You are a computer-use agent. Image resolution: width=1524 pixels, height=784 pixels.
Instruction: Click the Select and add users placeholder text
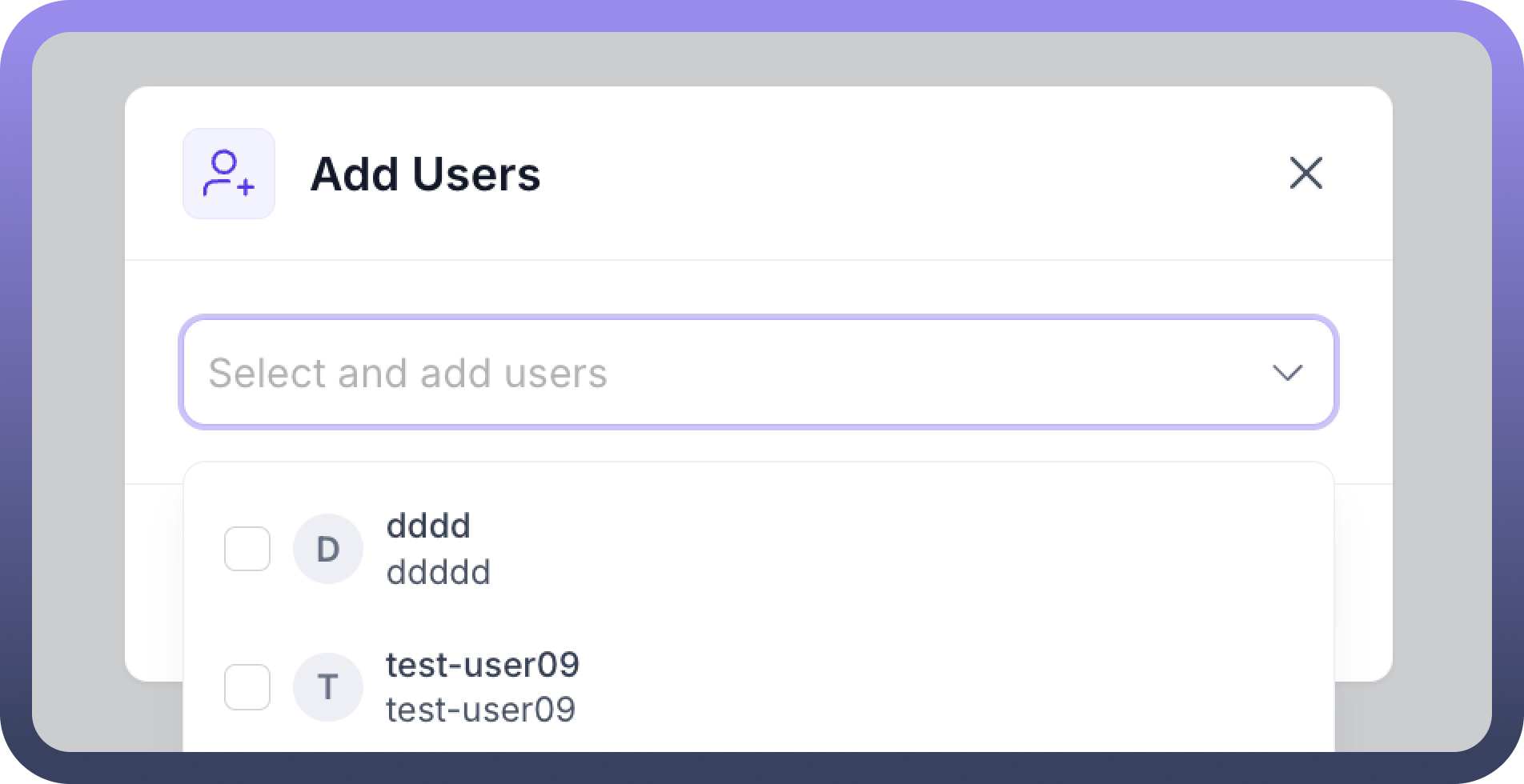point(408,374)
